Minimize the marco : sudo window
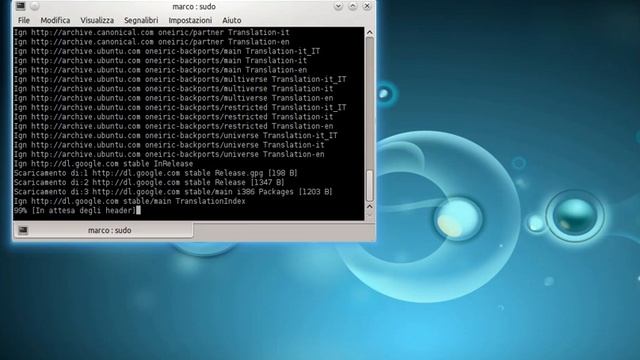This screenshot has height=360, width=640. coord(338,6)
